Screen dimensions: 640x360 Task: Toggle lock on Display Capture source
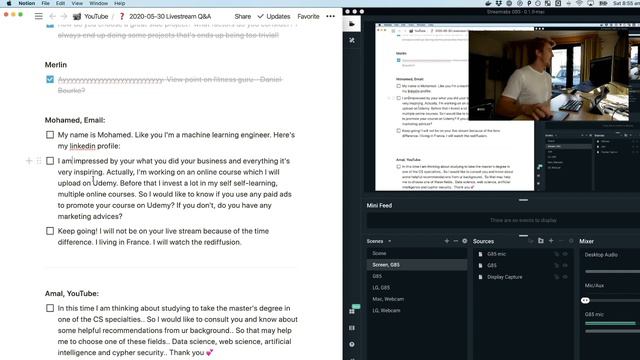[556, 277]
